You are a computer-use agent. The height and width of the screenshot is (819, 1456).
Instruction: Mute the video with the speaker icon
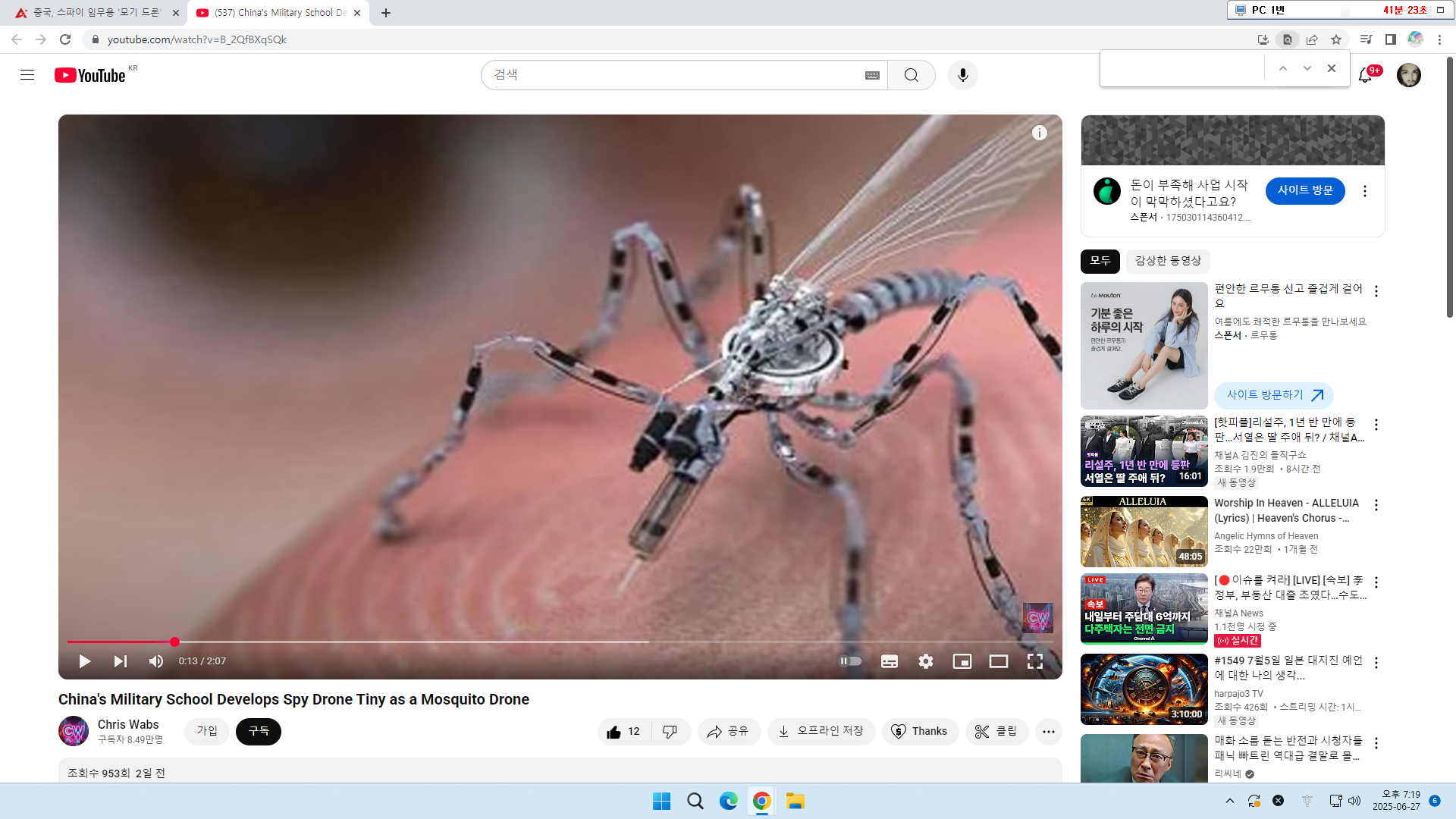[x=156, y=661]
